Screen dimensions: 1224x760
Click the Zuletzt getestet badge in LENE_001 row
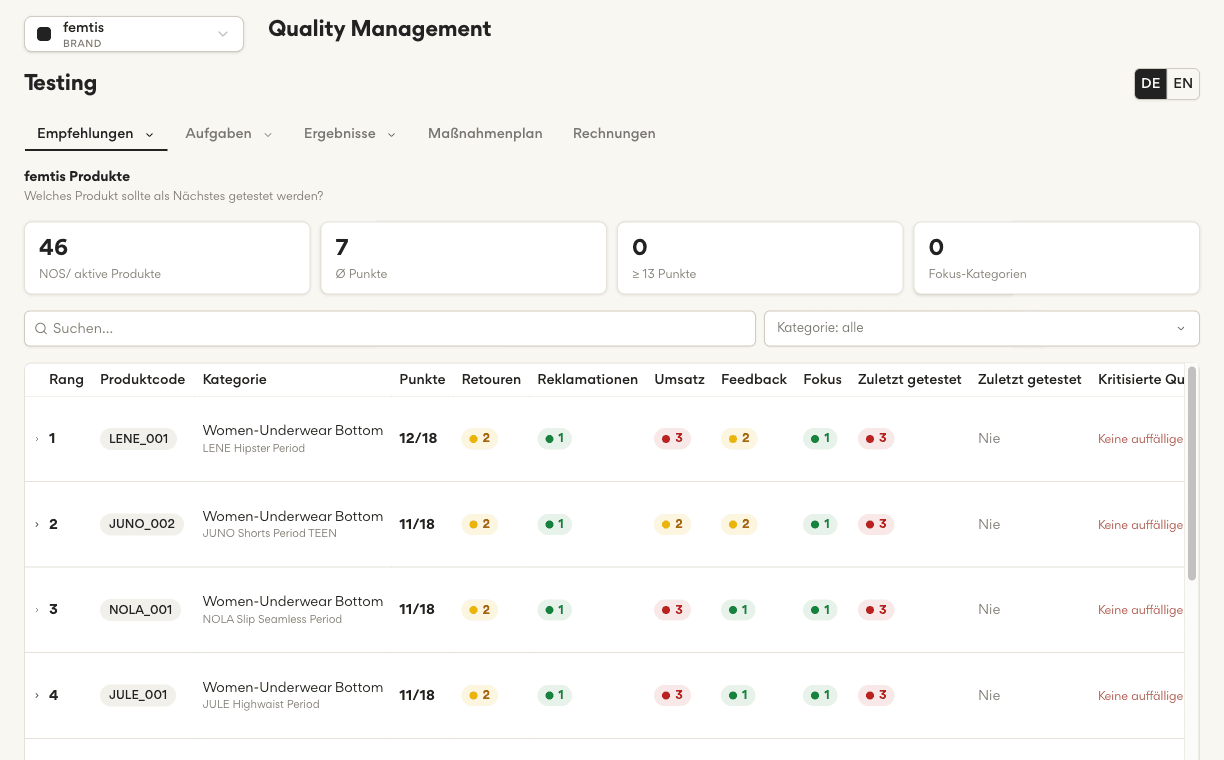[x=876, y=439]
